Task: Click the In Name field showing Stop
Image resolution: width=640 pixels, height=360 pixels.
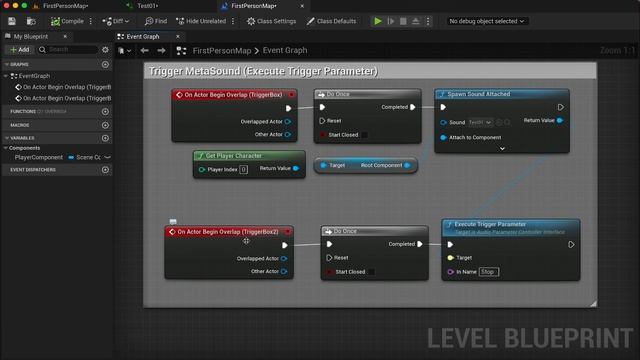Action: tap(488, 272)
